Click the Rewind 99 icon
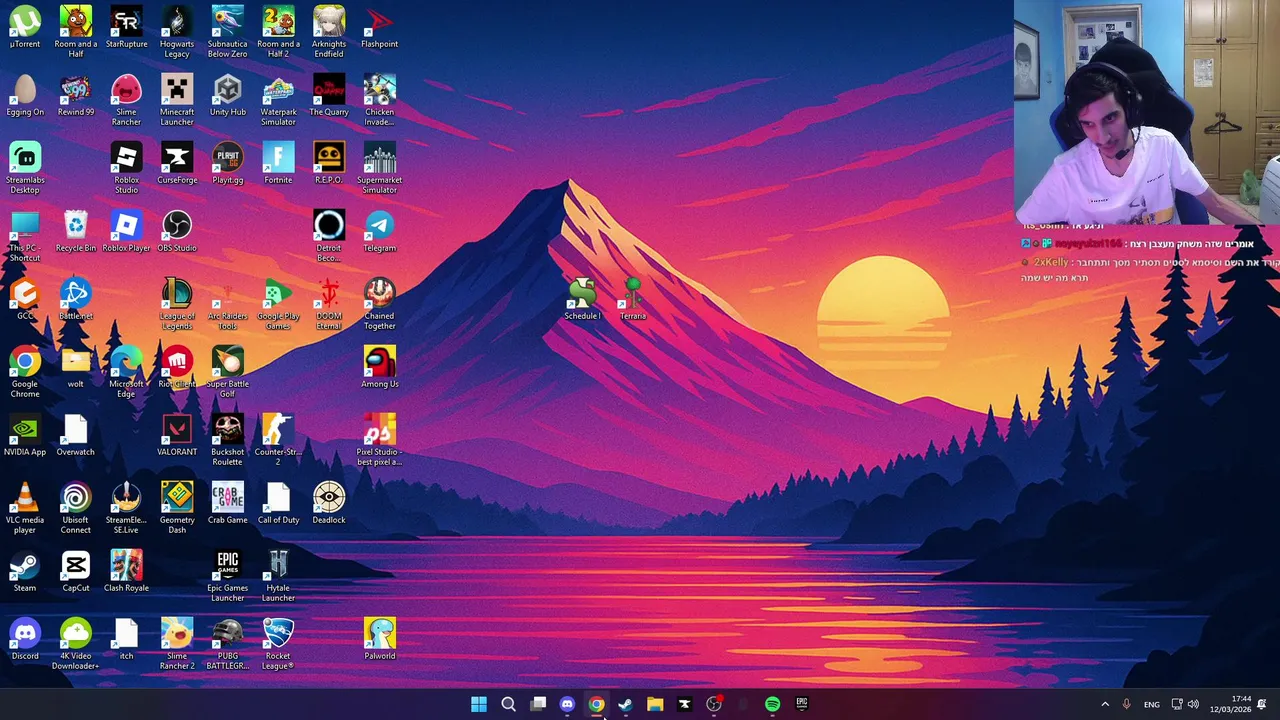1280x720 pixels. (76, 95)
